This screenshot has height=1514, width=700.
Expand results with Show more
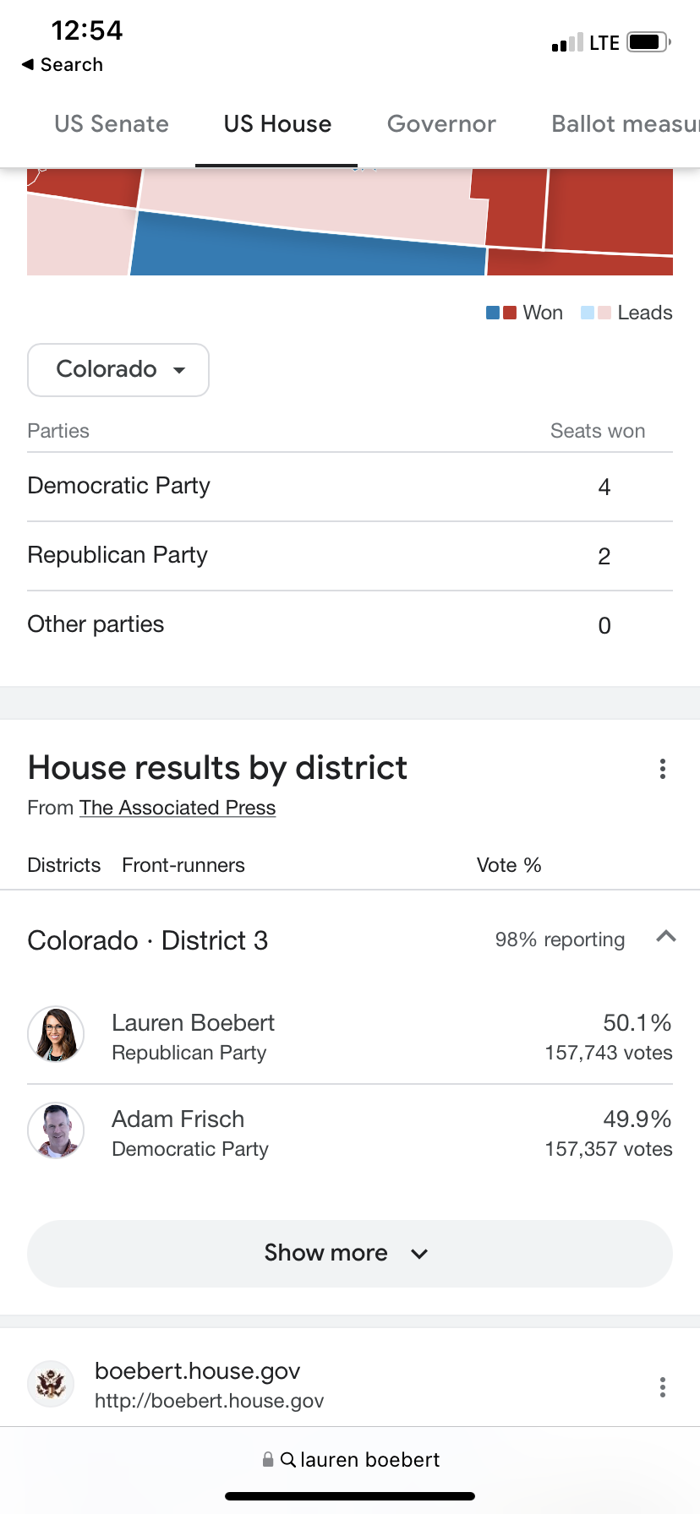pos(349,1253)
